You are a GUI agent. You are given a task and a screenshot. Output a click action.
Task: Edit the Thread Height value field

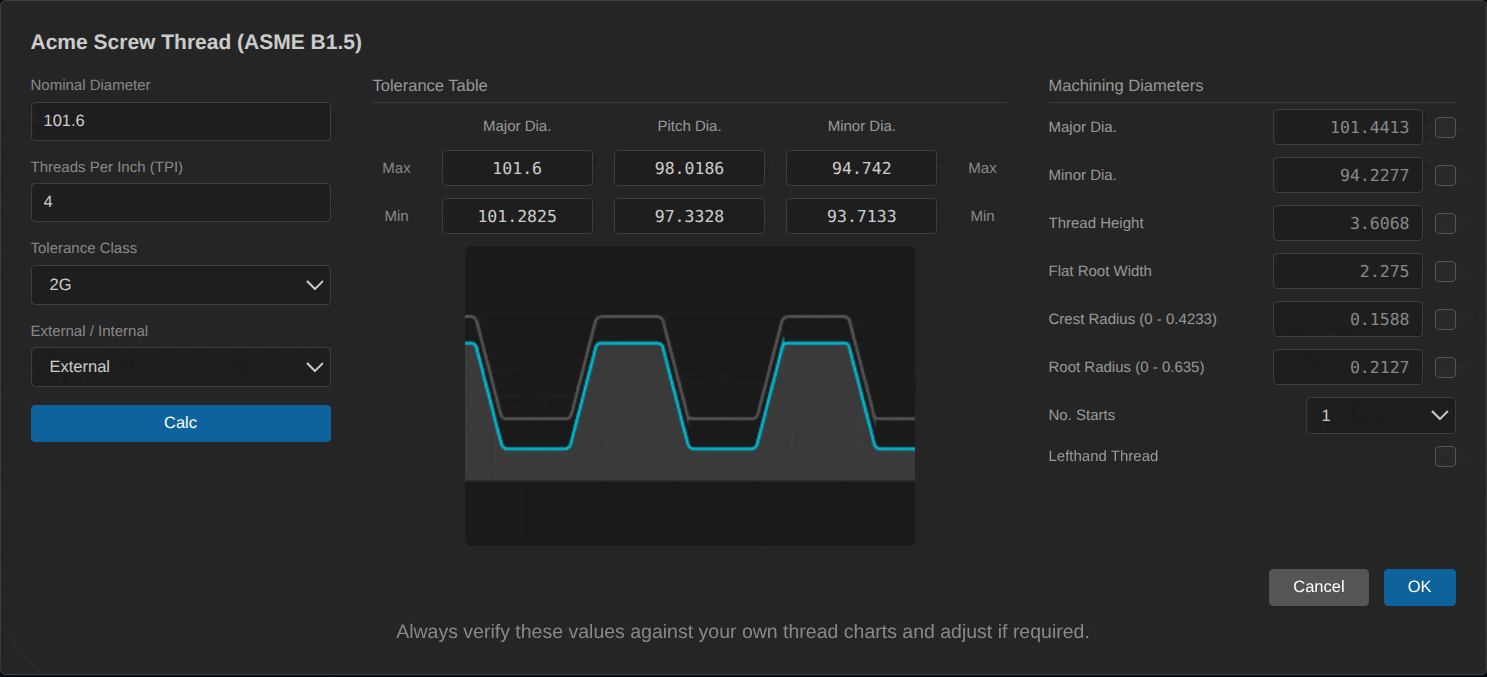[1347, 224]
